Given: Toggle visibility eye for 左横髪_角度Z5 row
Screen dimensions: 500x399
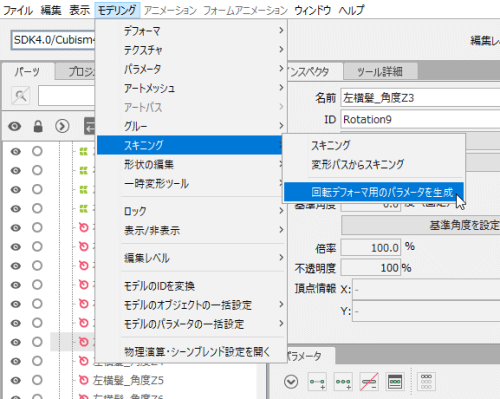Looking at the screenshot, I should point(15,380).
